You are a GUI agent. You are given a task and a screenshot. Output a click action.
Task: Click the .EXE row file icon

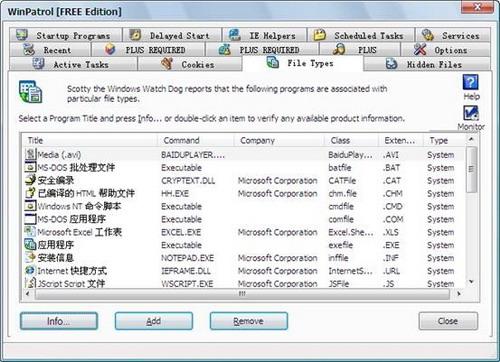(x=31, y=244)
